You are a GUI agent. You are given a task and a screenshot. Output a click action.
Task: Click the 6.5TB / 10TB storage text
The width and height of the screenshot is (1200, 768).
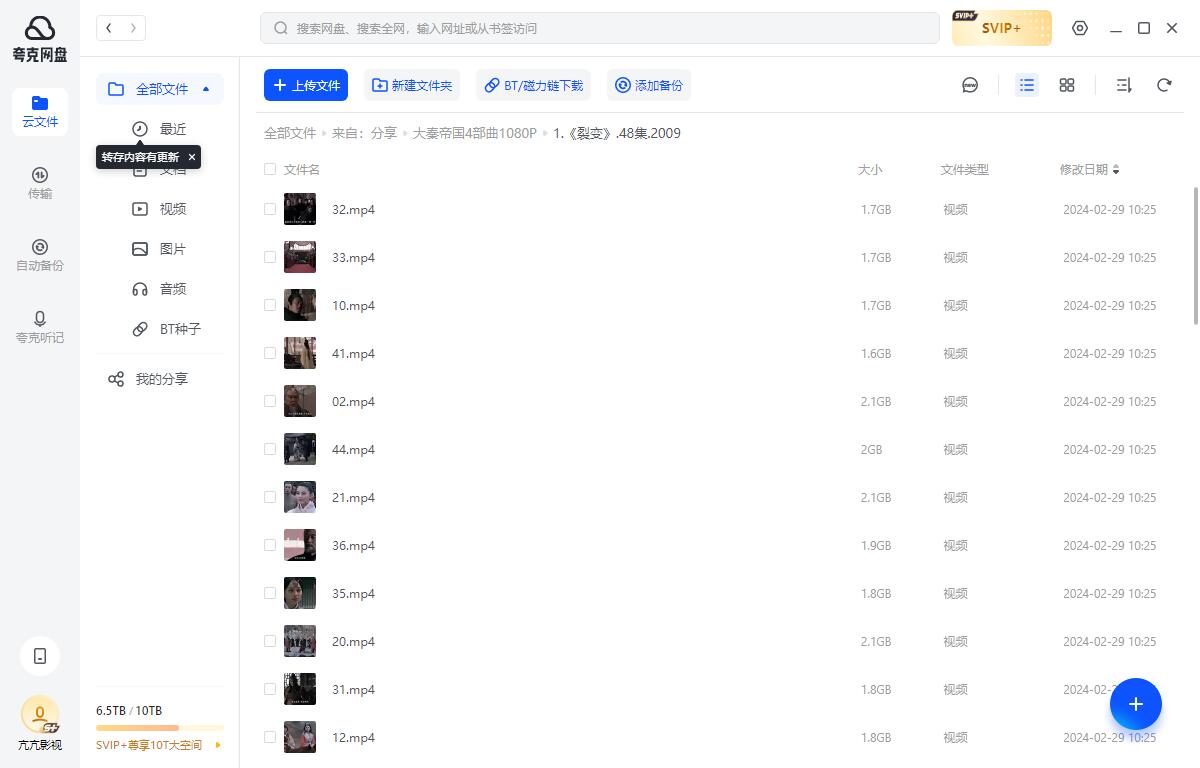[129, 710]
